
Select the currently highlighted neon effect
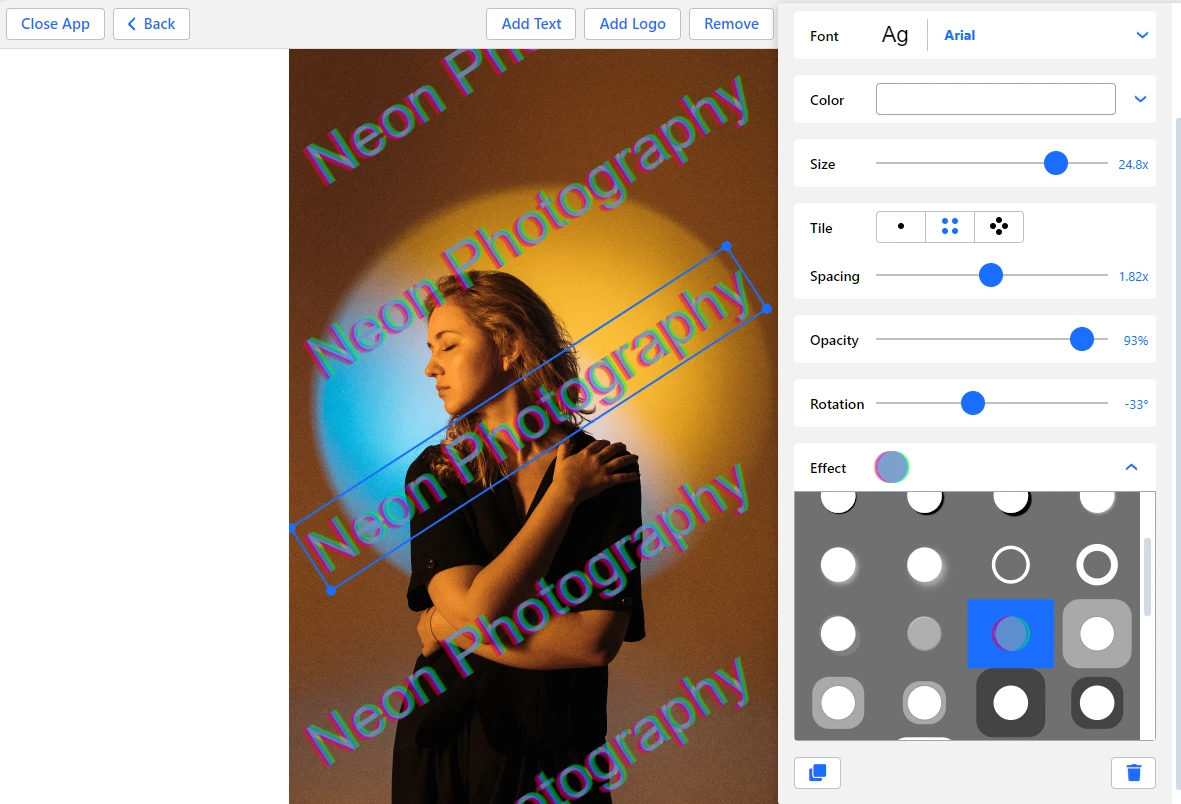[1011, 633]
